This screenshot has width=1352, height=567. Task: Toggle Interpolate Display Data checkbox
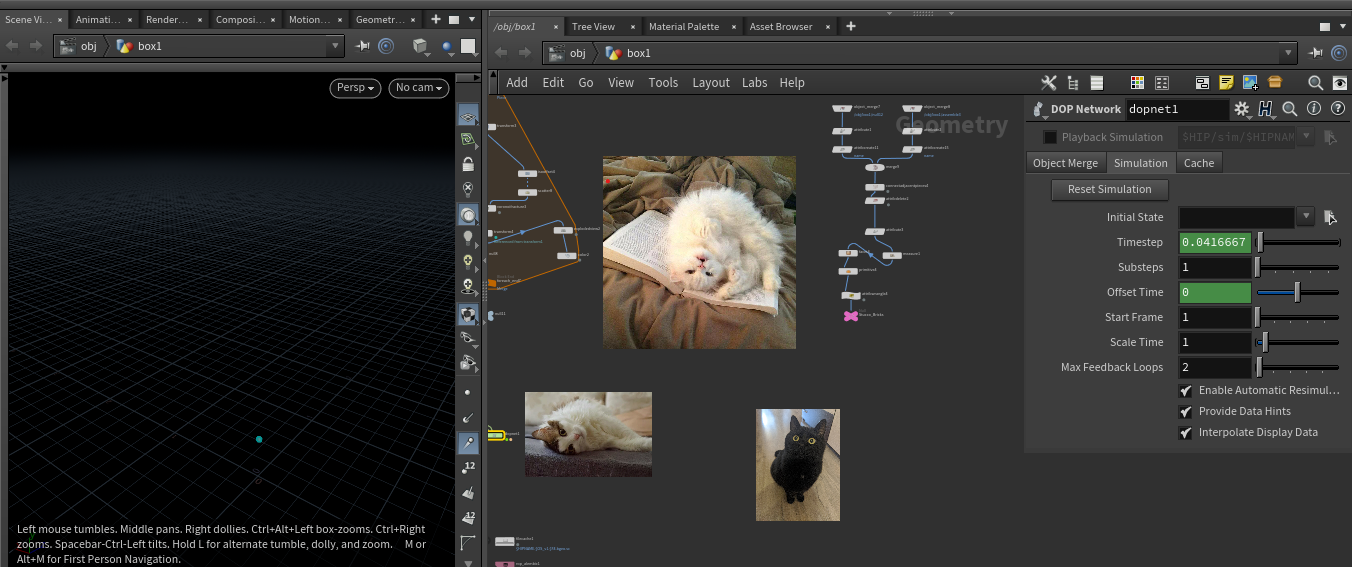coord(1186,433)
